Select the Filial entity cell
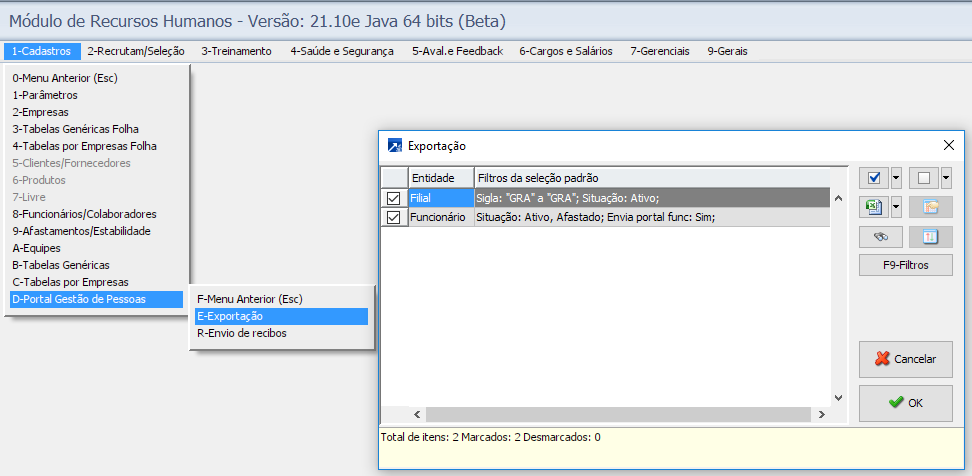The height and width of the screenshot is (476, 972). coord(441,198)
